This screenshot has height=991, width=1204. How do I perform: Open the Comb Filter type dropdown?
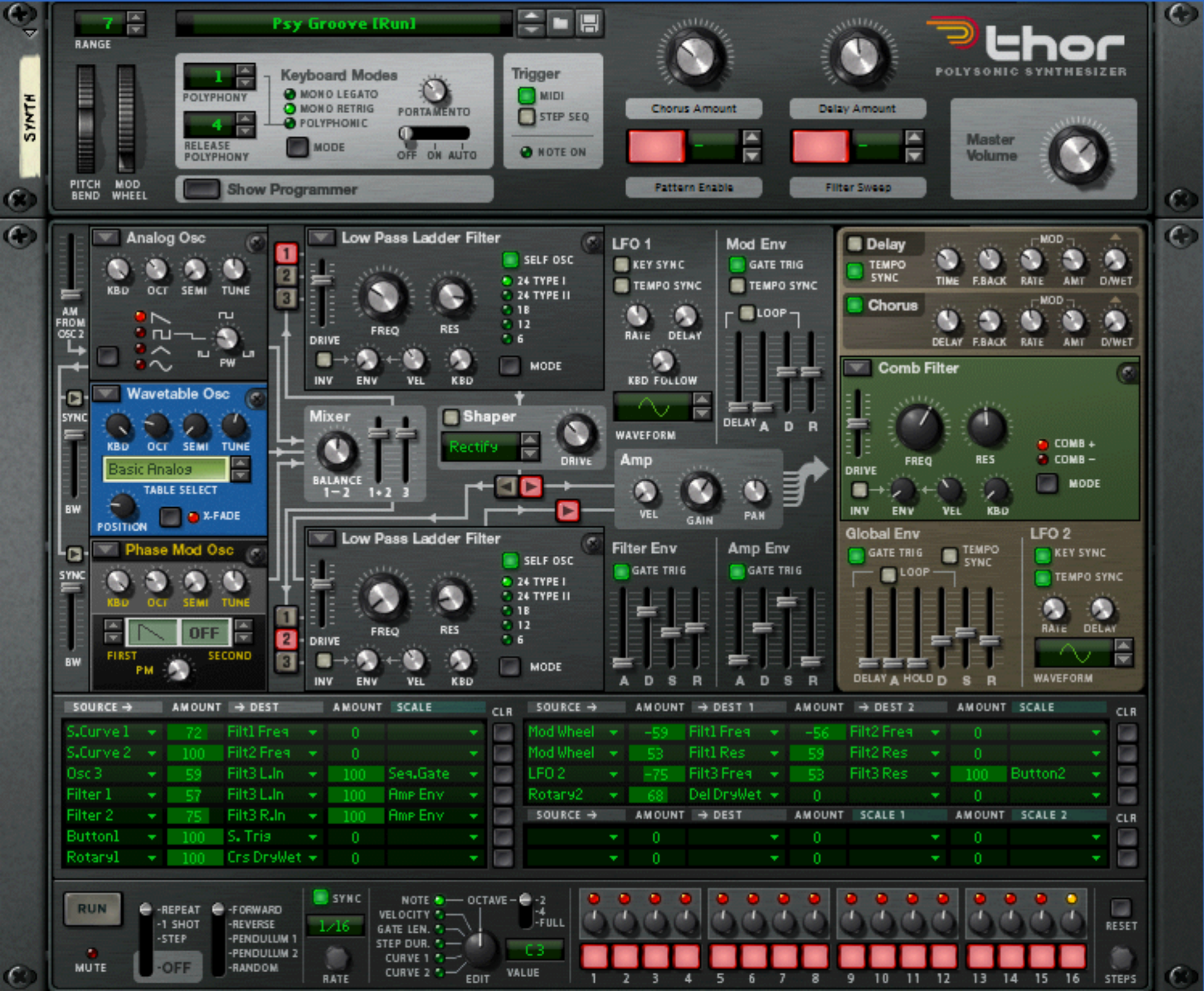[x=857, y=368]
